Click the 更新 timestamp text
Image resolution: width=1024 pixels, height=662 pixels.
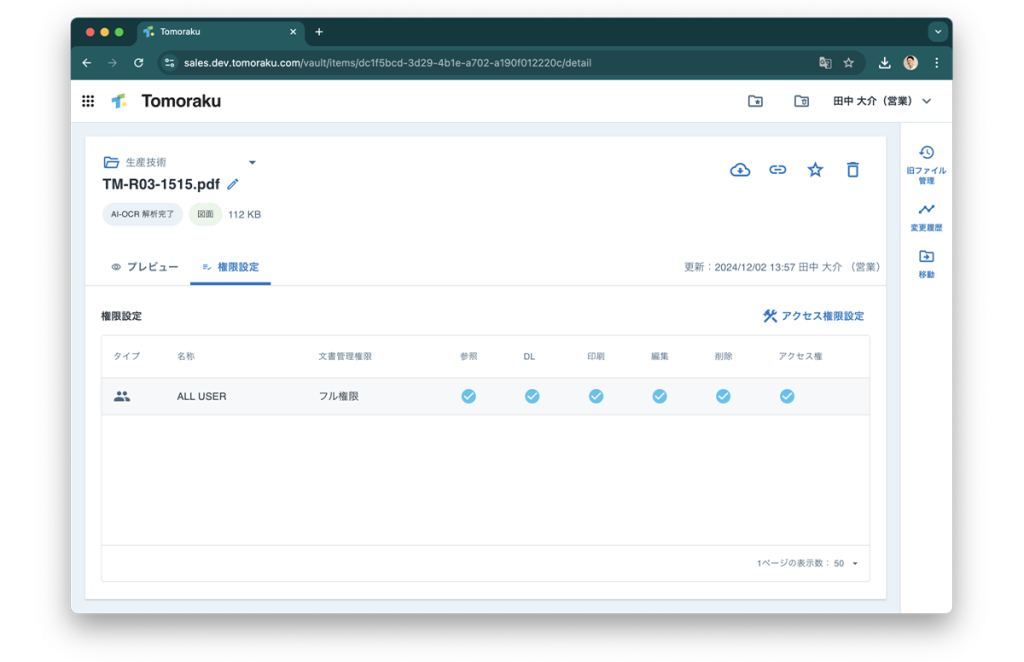[782, 267]
